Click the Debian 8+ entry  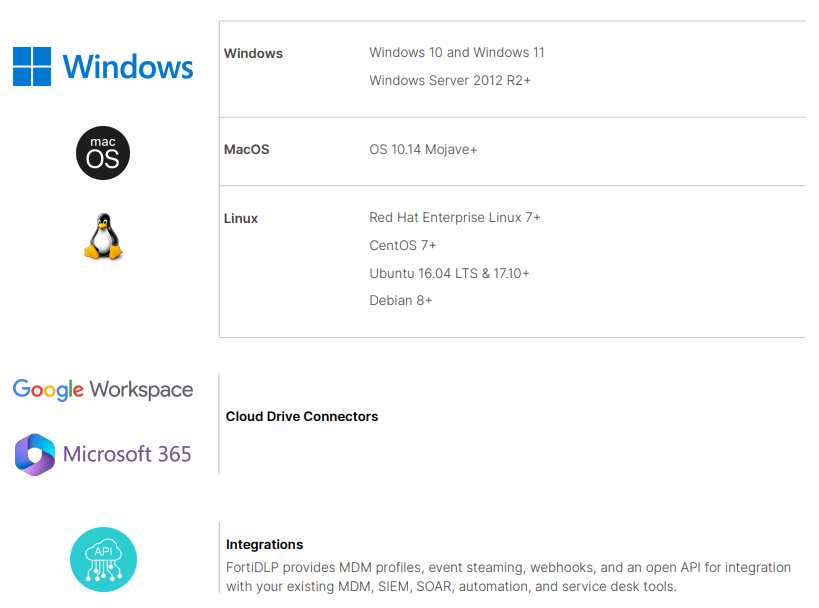(401, 301)
